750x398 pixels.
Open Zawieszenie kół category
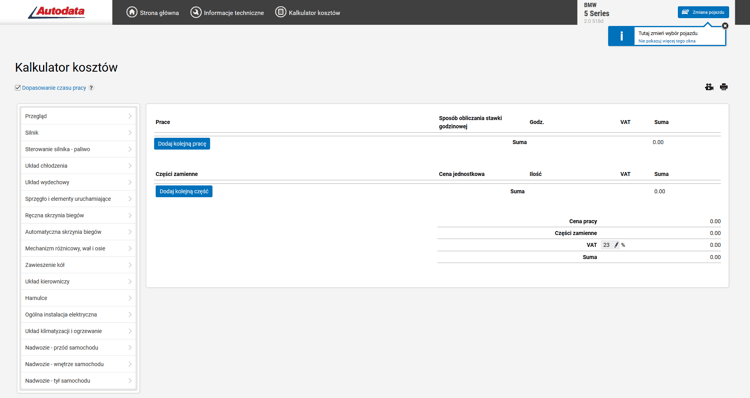pos(78,265)
